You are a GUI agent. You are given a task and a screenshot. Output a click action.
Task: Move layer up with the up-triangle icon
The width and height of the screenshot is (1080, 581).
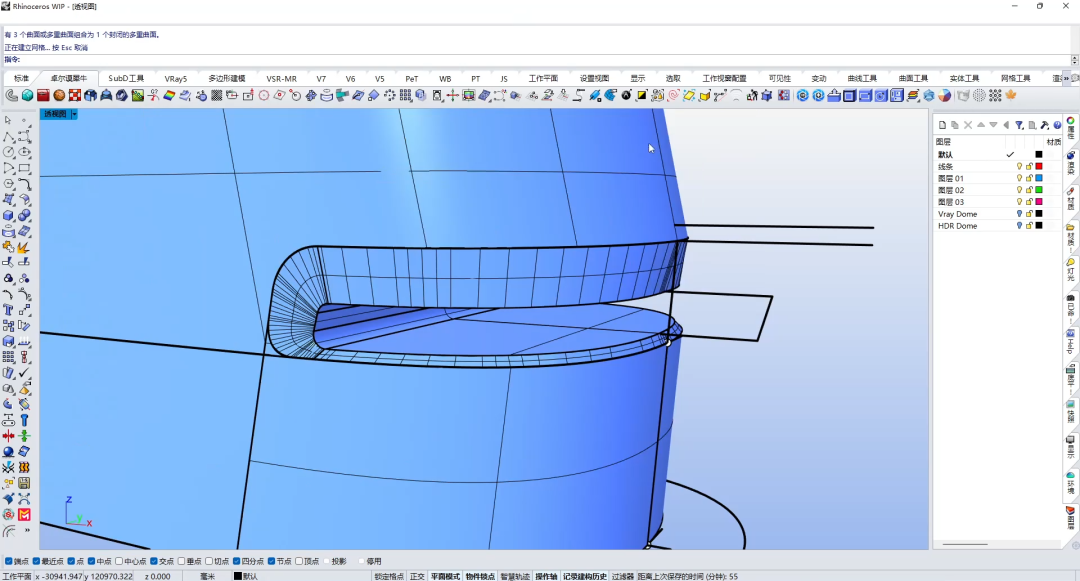click(x=981, y=125)
